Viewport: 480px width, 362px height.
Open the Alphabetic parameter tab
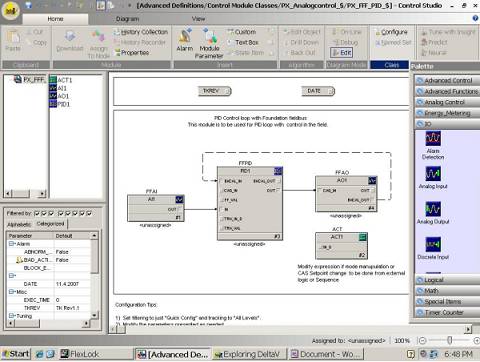click(19, 225)
